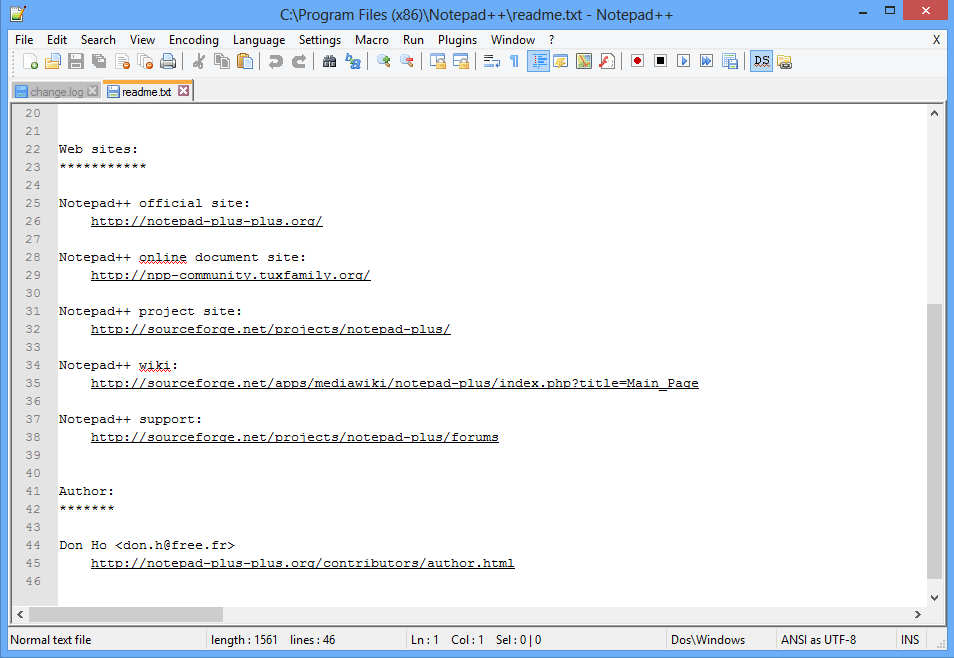Open the Search menu

[98, 40]
